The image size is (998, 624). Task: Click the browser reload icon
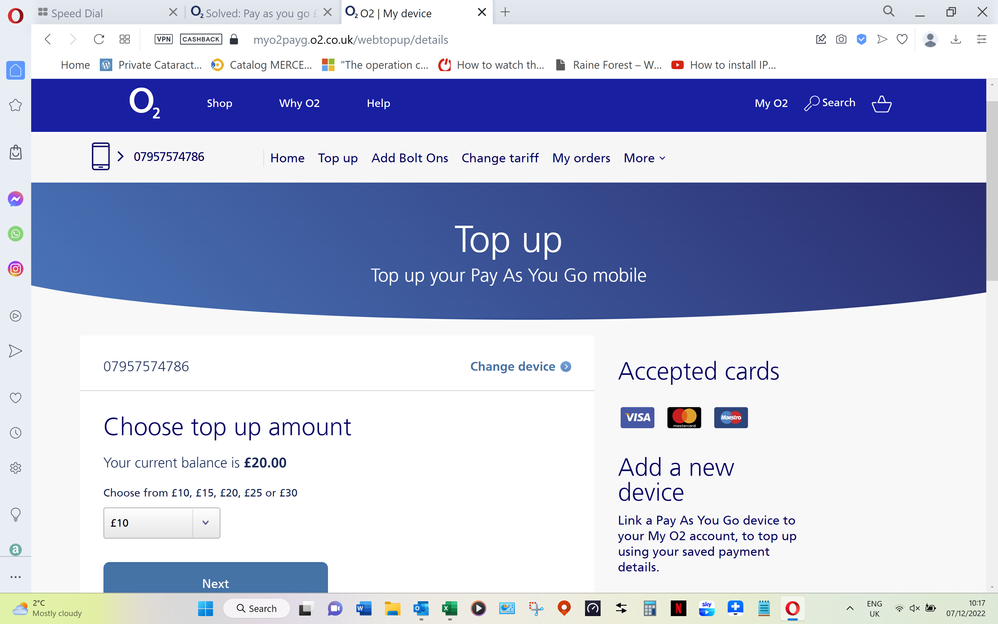pos(98,39)
